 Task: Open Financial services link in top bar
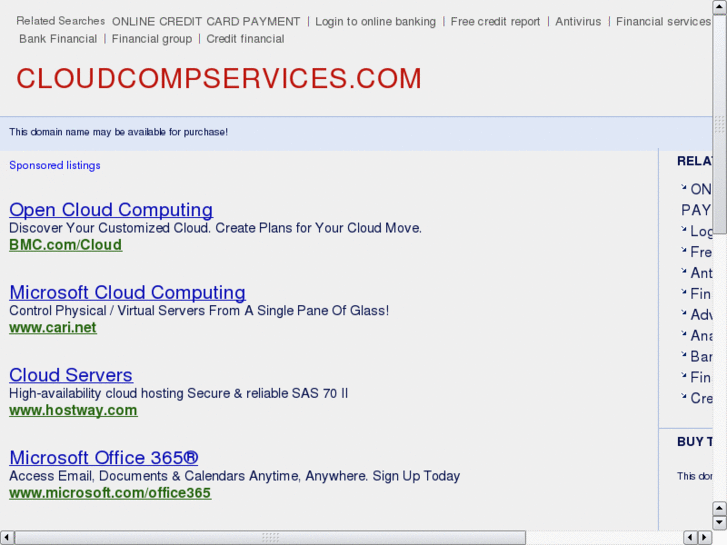pyautogui.click(x=663, y=22)
